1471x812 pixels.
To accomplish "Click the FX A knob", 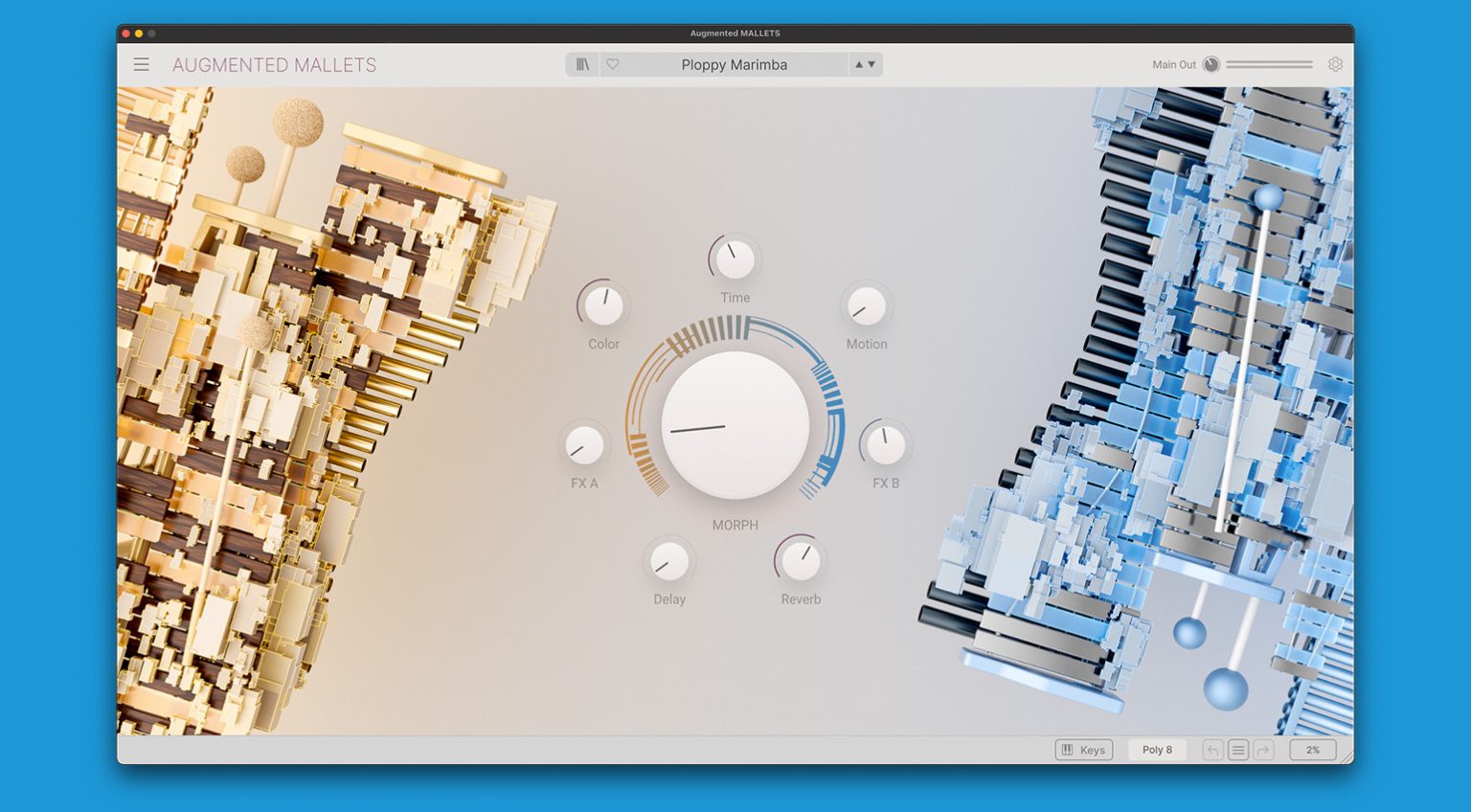I will [584, 445].
